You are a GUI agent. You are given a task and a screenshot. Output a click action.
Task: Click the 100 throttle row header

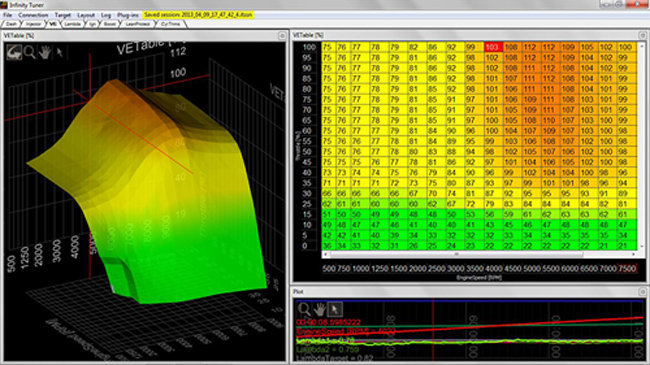point(309,47)
